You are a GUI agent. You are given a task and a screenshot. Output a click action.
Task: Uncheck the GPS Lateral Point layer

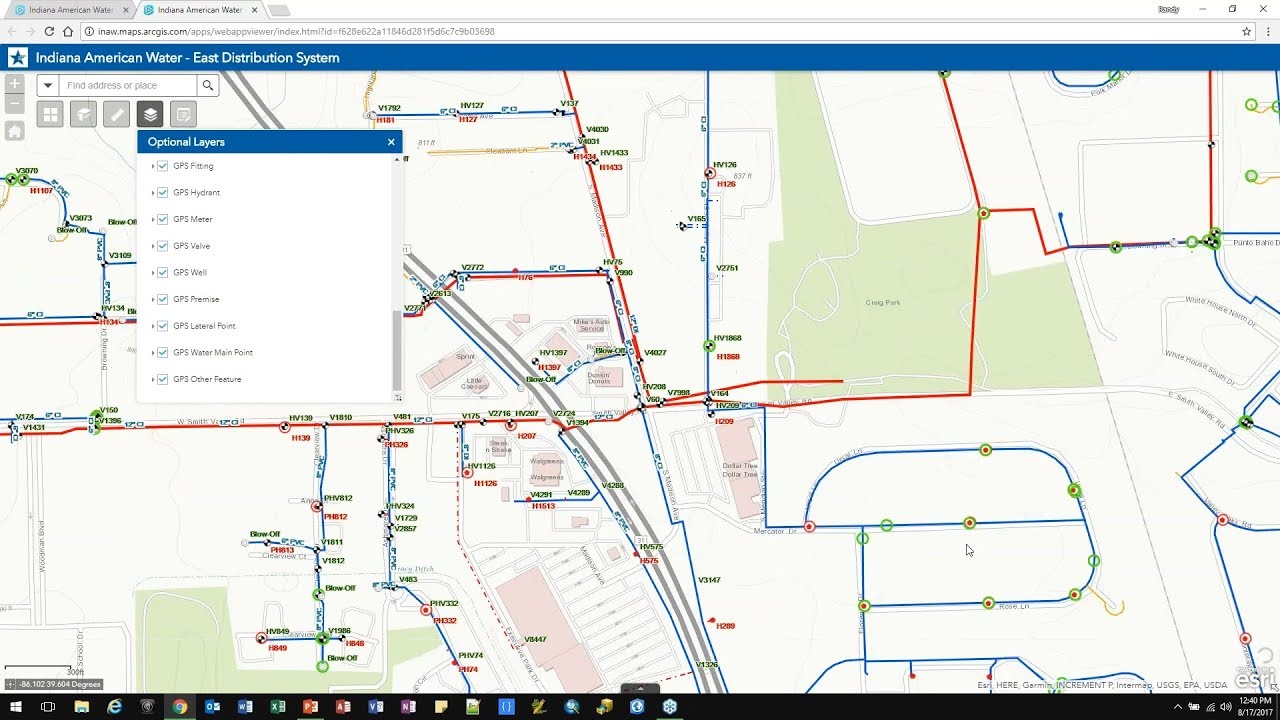click(x=163, y=326)
